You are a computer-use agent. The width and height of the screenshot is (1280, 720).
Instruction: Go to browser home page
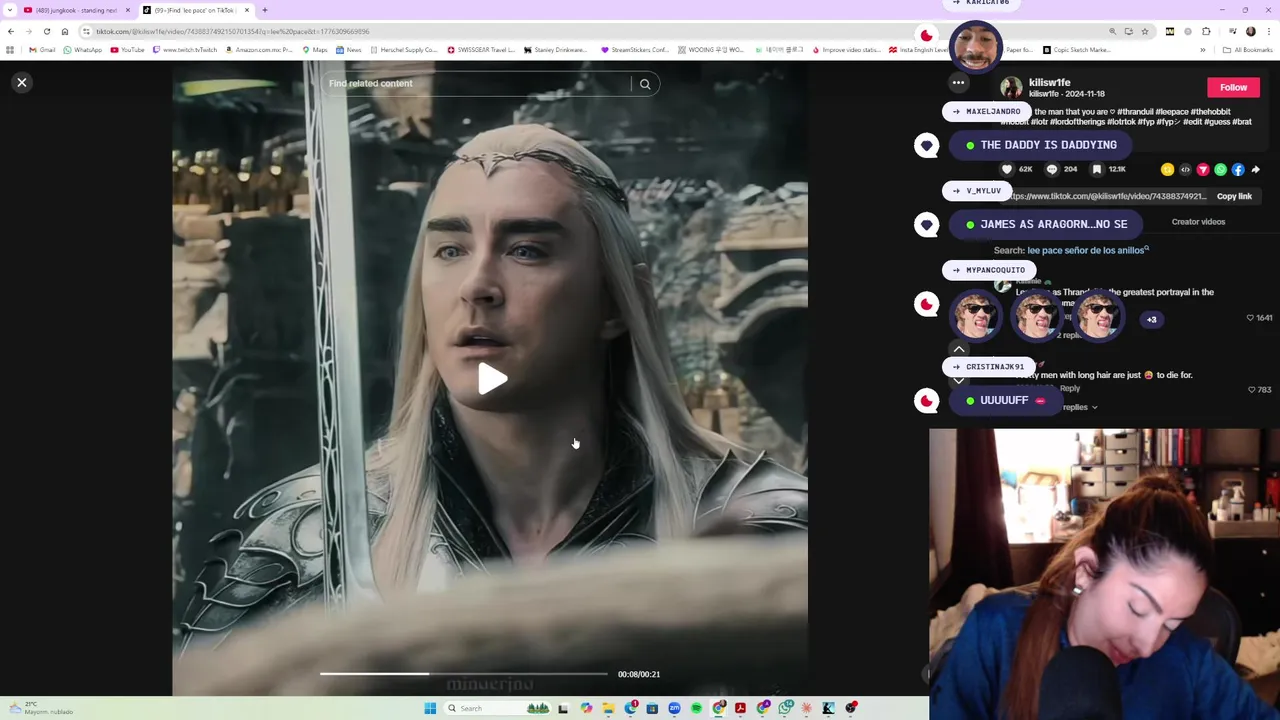tap(64, 31)
